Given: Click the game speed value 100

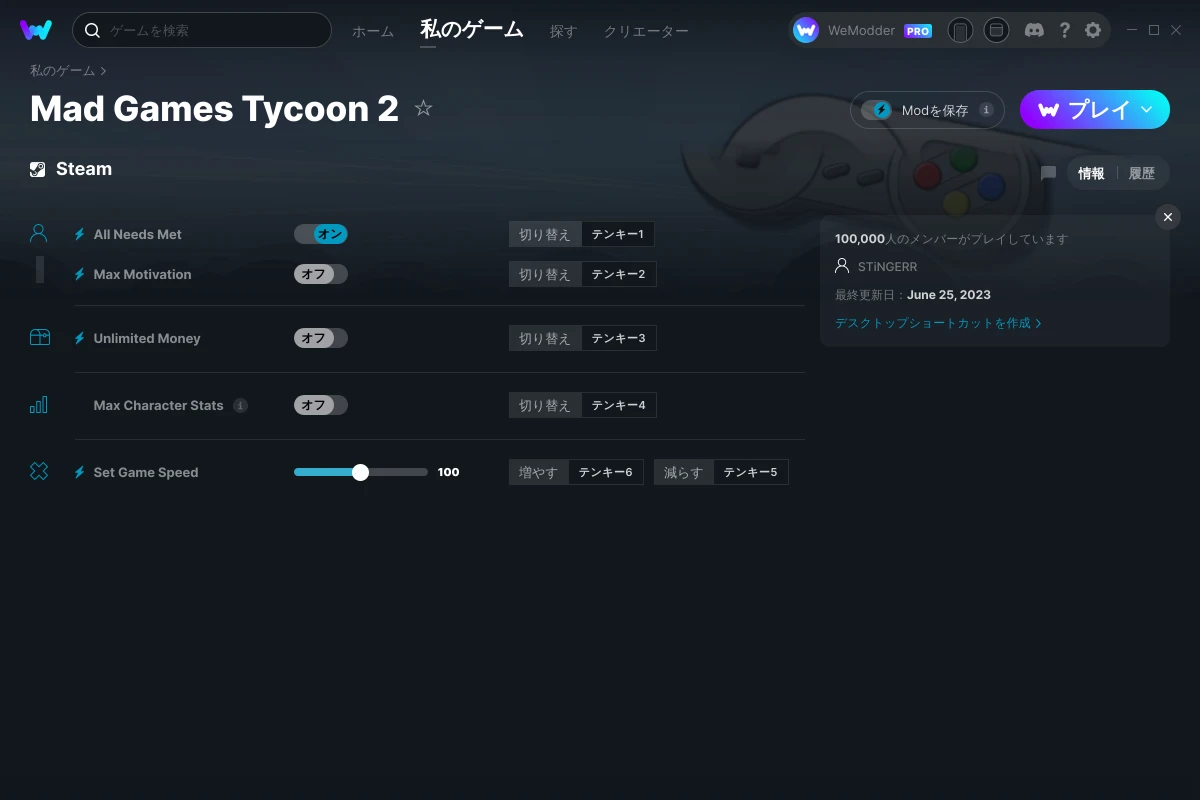Looking at the screenshot, I should pos(449,472).
